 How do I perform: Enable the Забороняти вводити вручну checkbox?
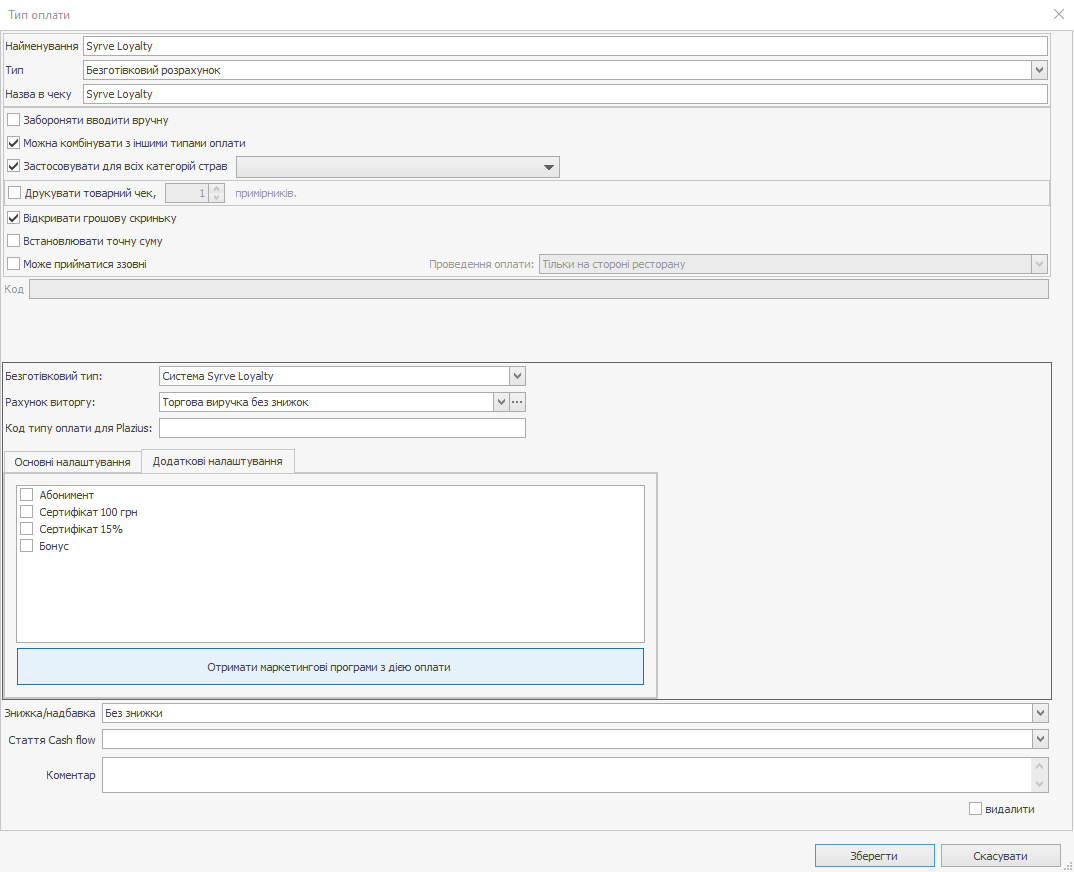pyautogui.click(x=14, y=120)
